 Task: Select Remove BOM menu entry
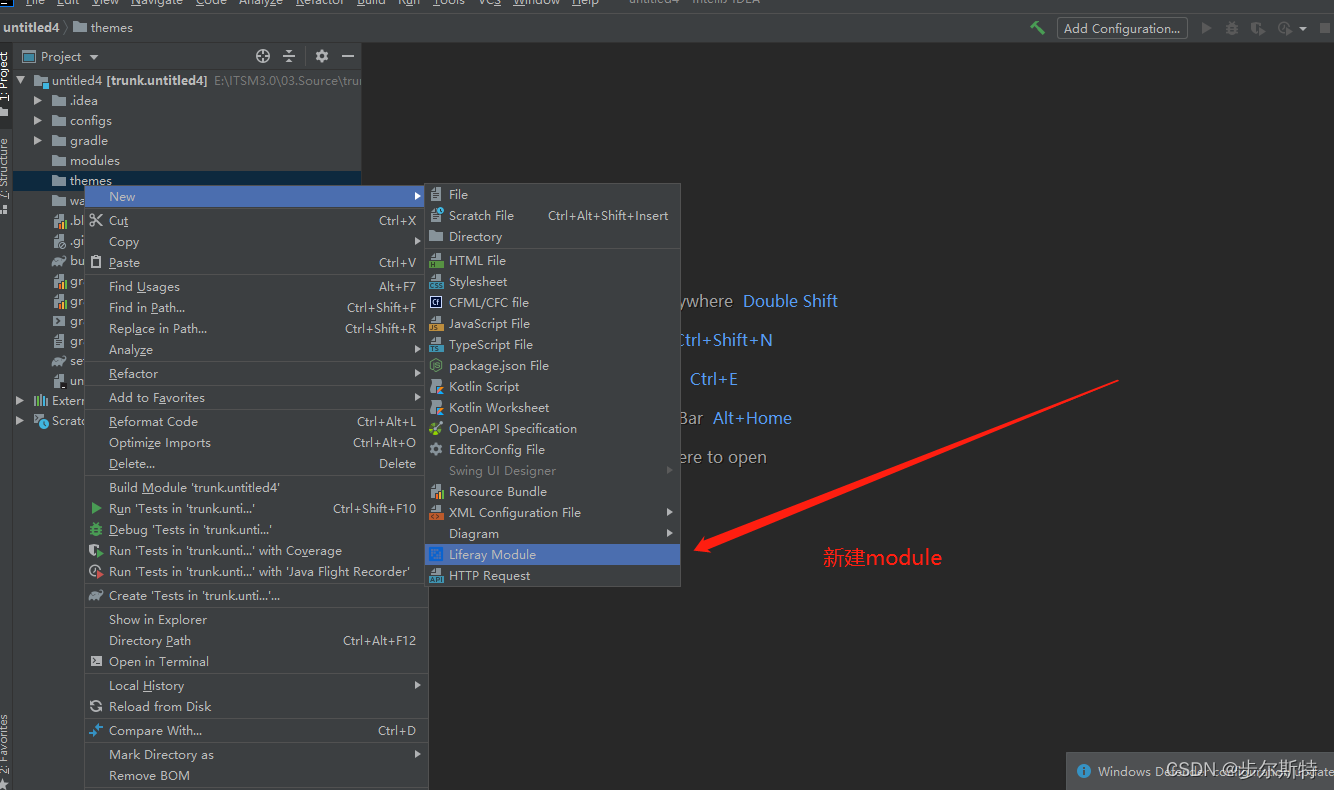(256, 775)
